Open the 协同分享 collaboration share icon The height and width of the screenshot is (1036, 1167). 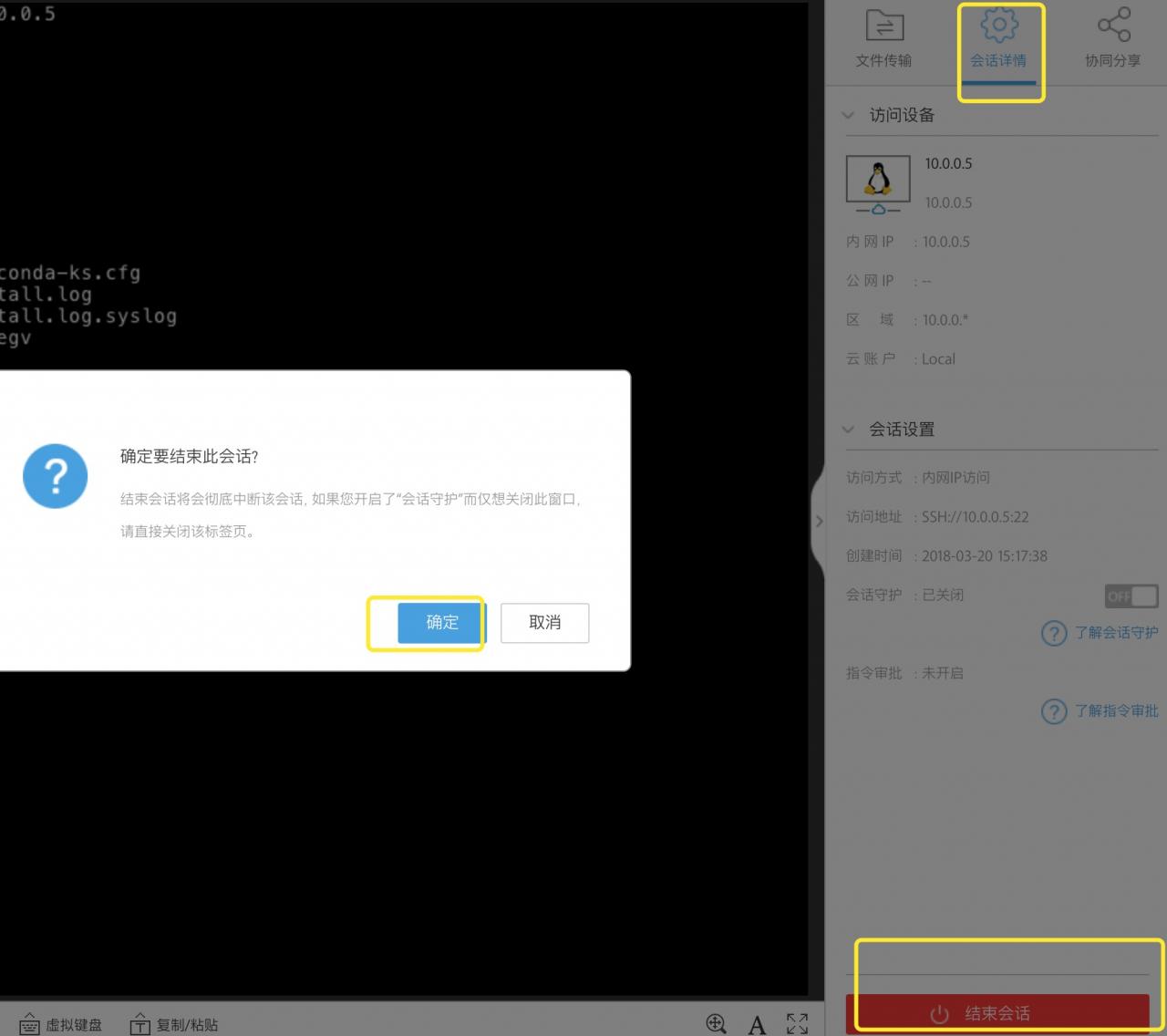[1112, 39]
